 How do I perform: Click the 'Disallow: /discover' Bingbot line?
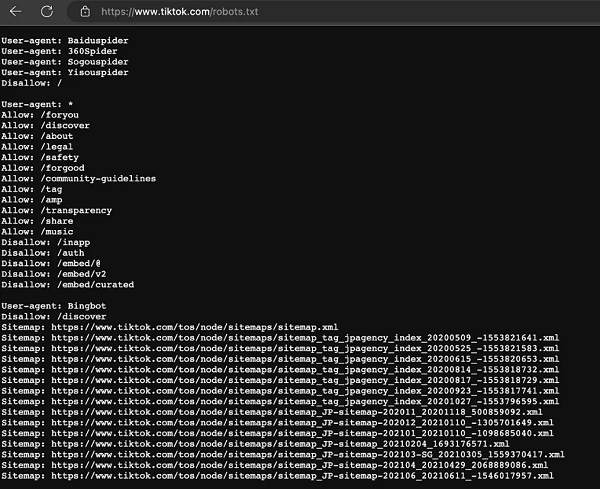click(x=54, y=317)
